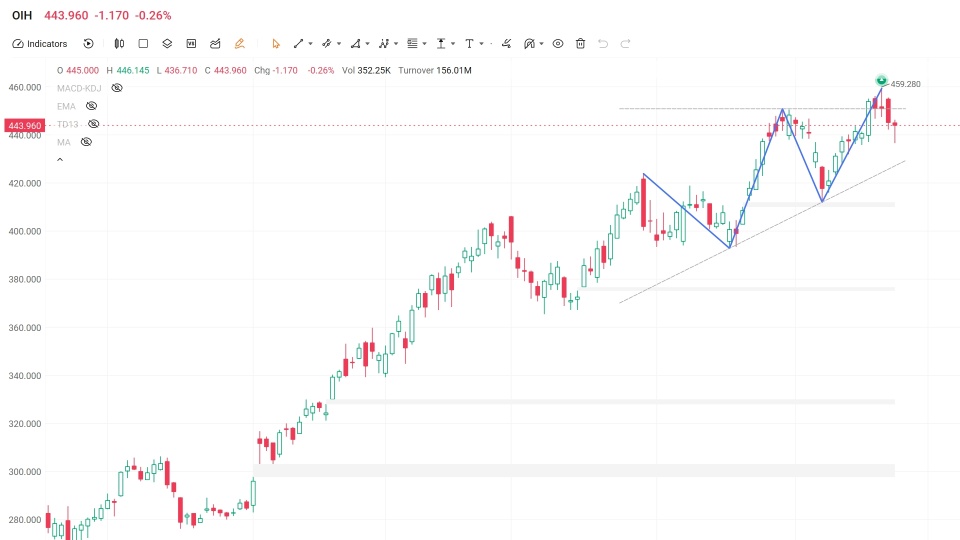Screen dimensions: 960x540
Task: Click the EMA indicator label
Action: coord(66,106)
